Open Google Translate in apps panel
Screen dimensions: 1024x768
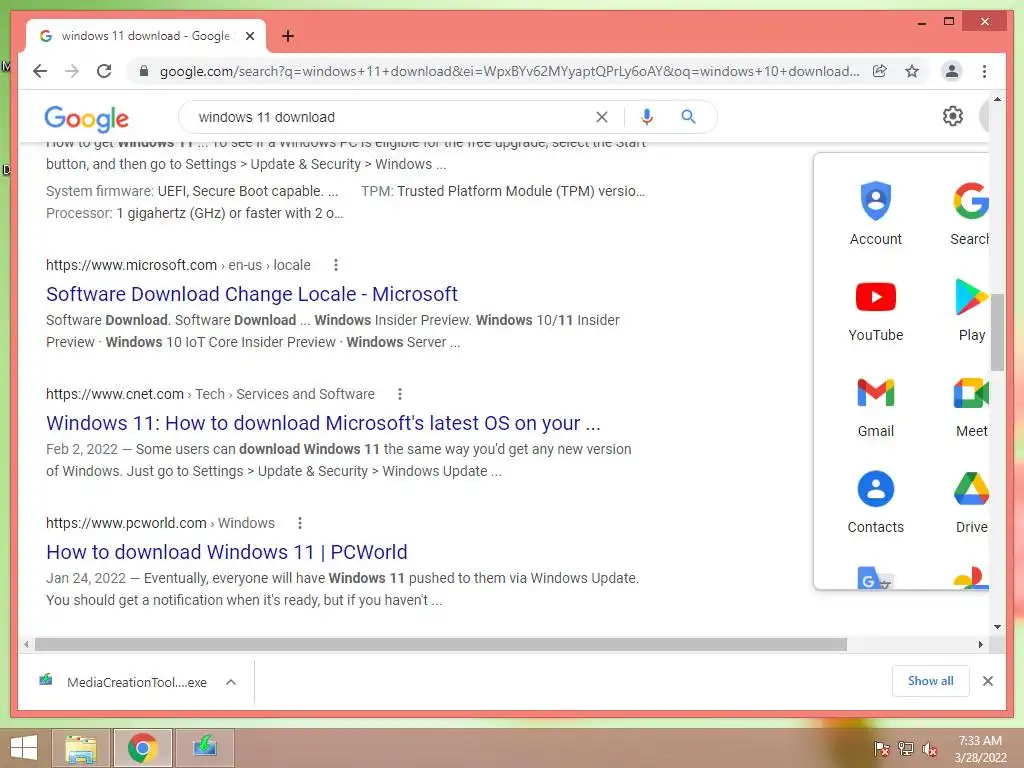point(875,578)
